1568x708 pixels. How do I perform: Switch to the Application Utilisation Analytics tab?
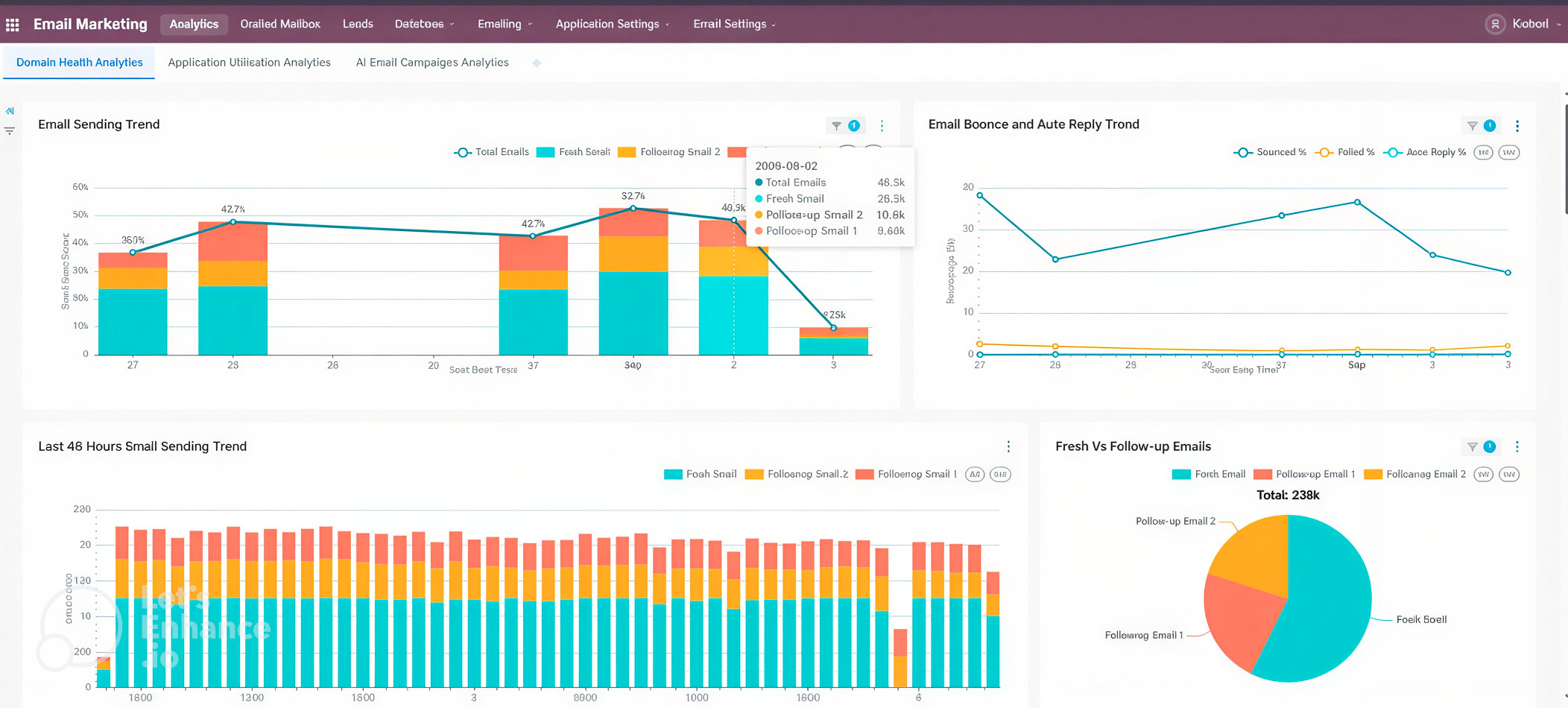[x=249, y=63]
